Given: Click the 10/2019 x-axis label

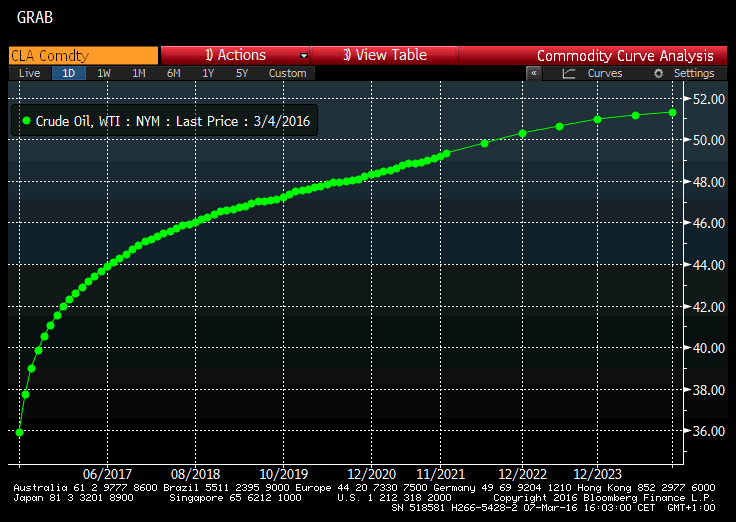Looking at the screenshot, I should pyautogui.click(x=284, y=474).
